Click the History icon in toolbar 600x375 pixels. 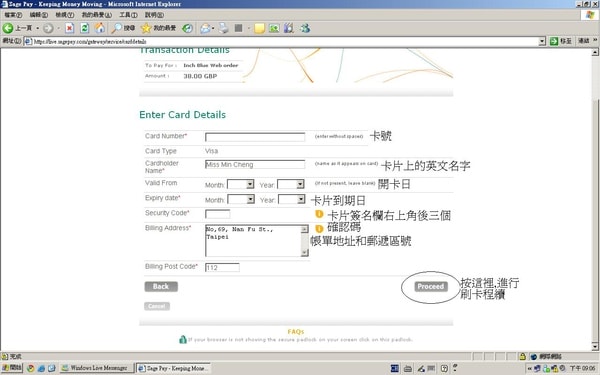[x=188, y=28]
